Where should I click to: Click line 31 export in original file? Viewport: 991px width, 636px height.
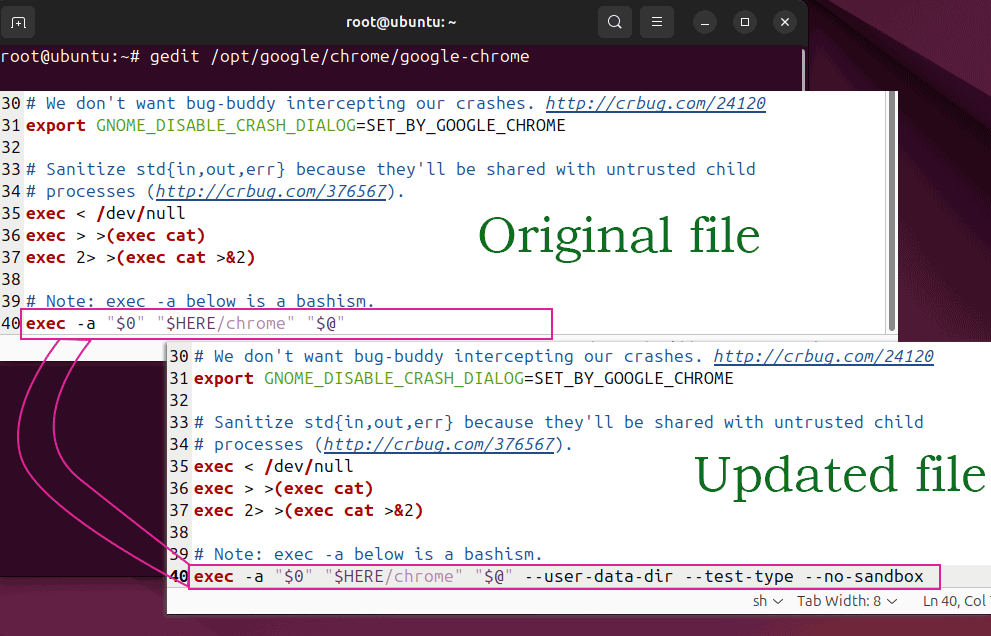(56, 125)
